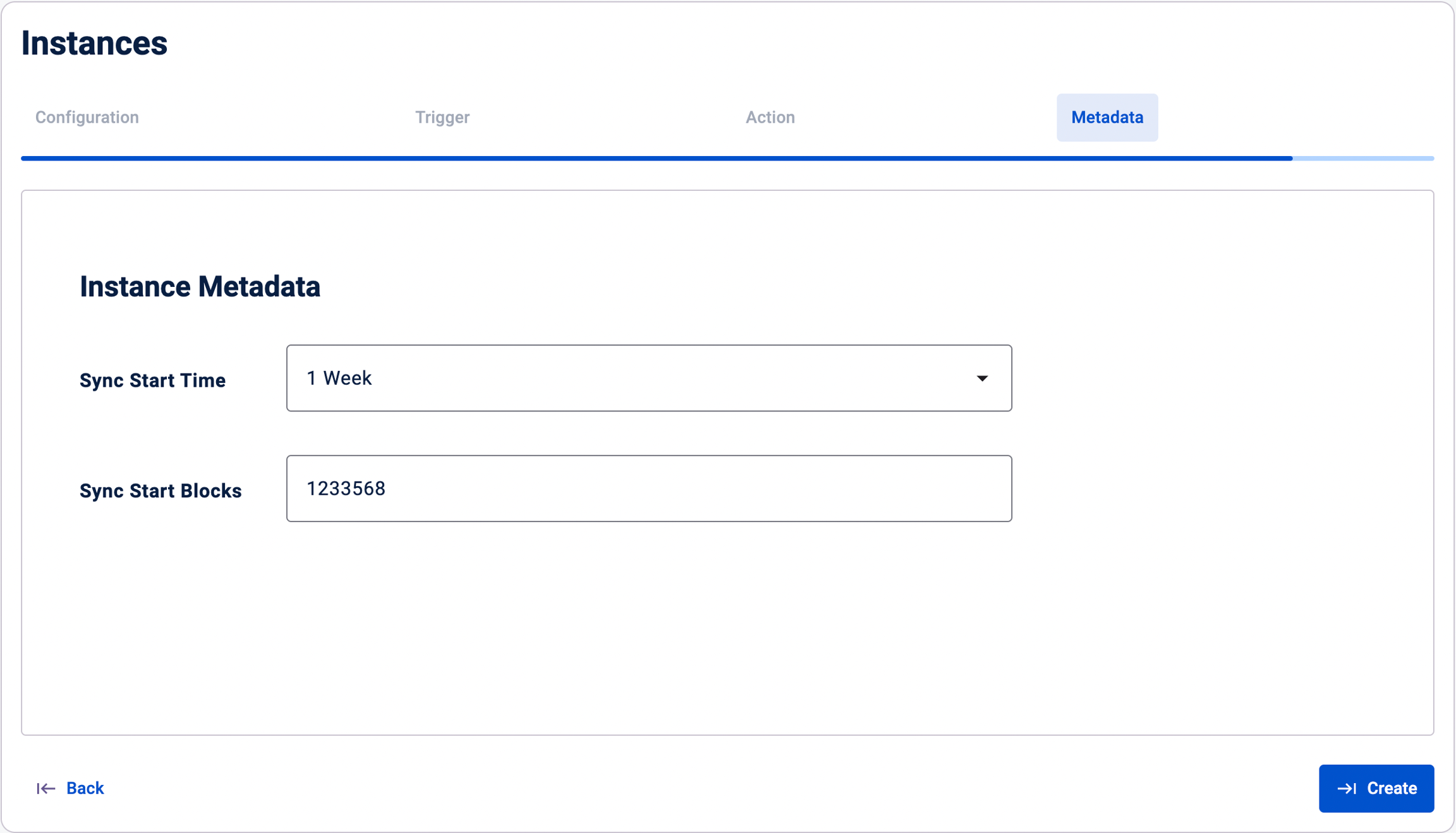Click empty area of the metadata panel

pyautogui.click(x=727, y=632)
